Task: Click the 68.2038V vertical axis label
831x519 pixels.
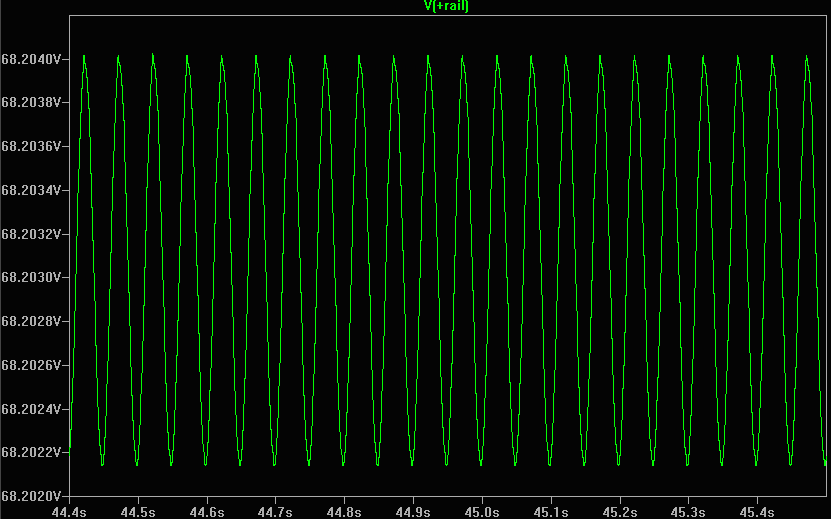Action: (x=31, y=102)
